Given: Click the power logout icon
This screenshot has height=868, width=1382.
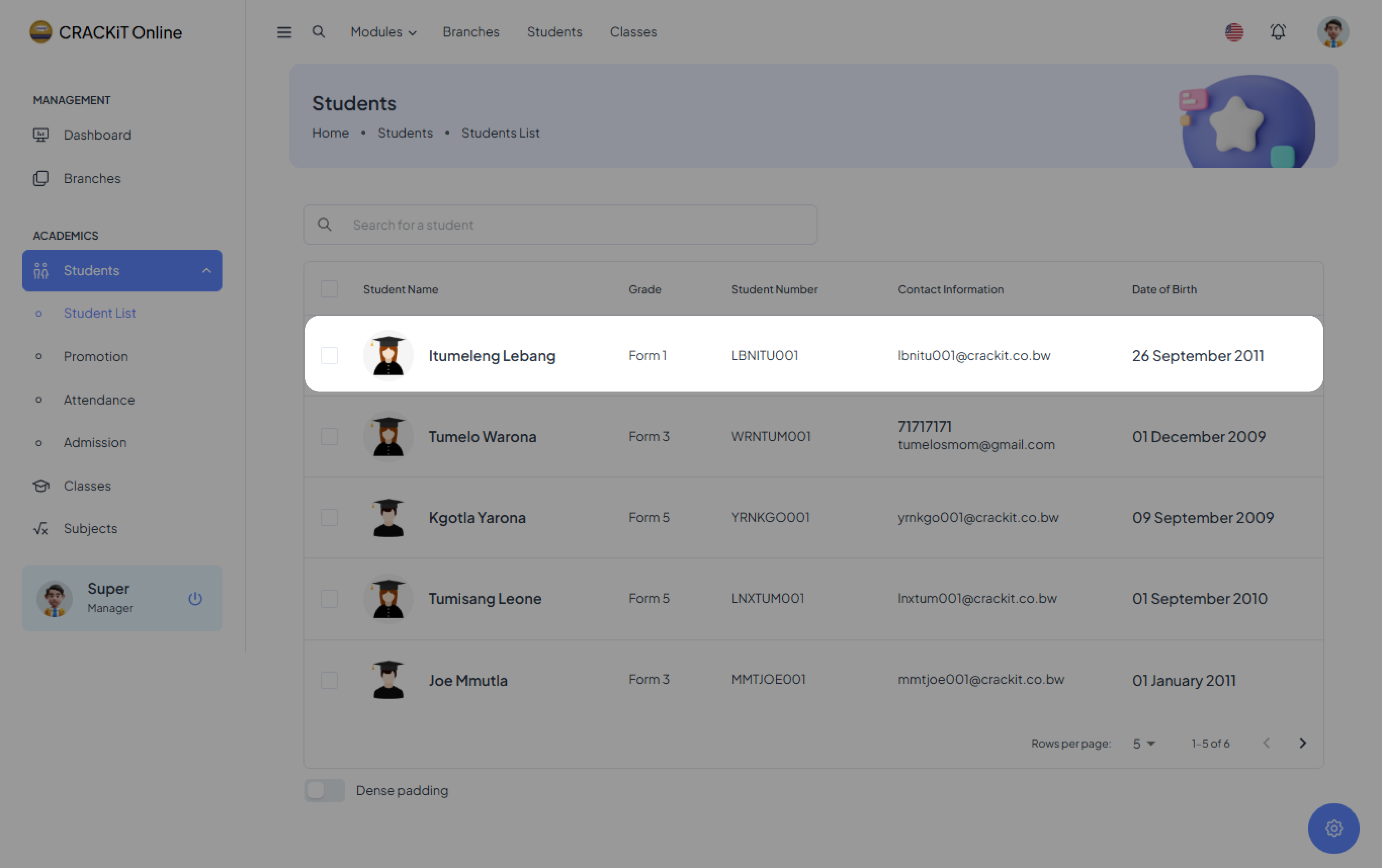Looking at the screenshot, I should pyautogui.click(x=195, y=598).
